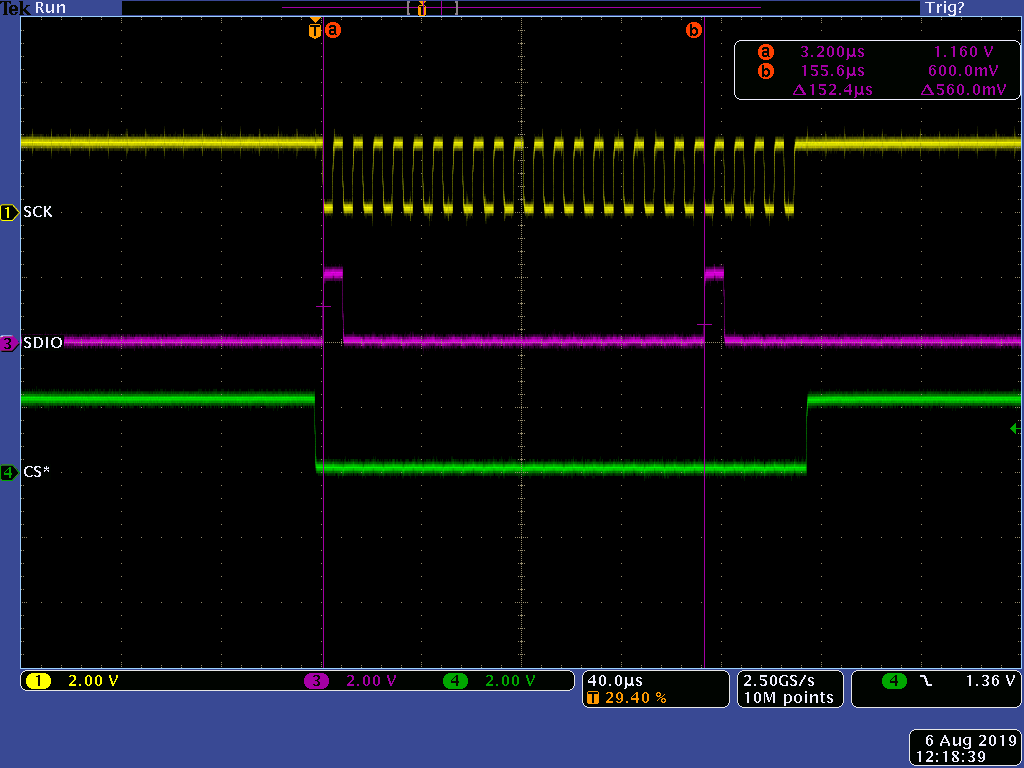Click the channel 1 2.00 V scale value
Image resolution: width=1024 pixels, height=768 pixels.
tap(93, 681)
